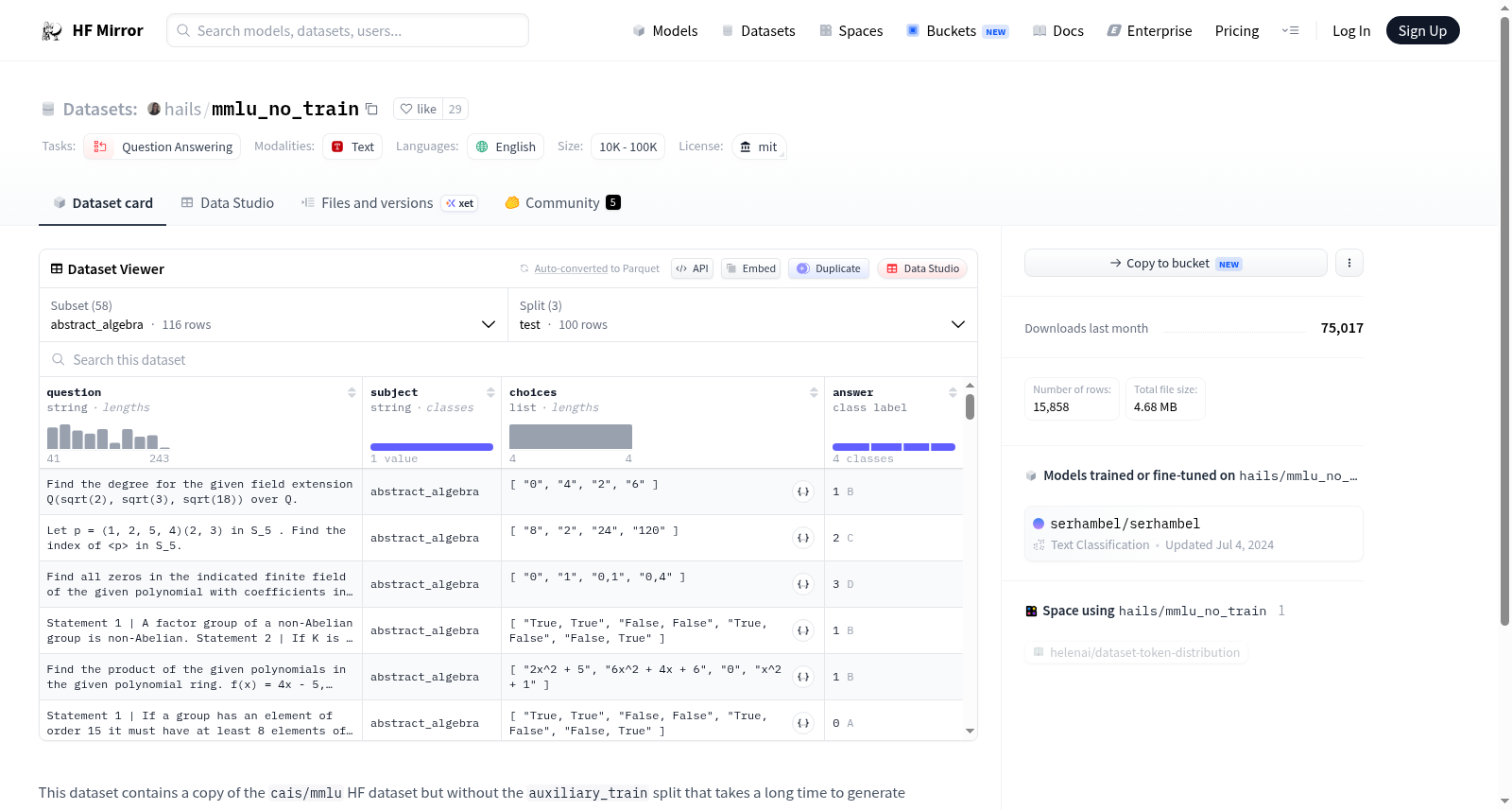Open the Subset dropdown showing abstract_algebra
1512x810 pixels.
click(x=273, y=315)
